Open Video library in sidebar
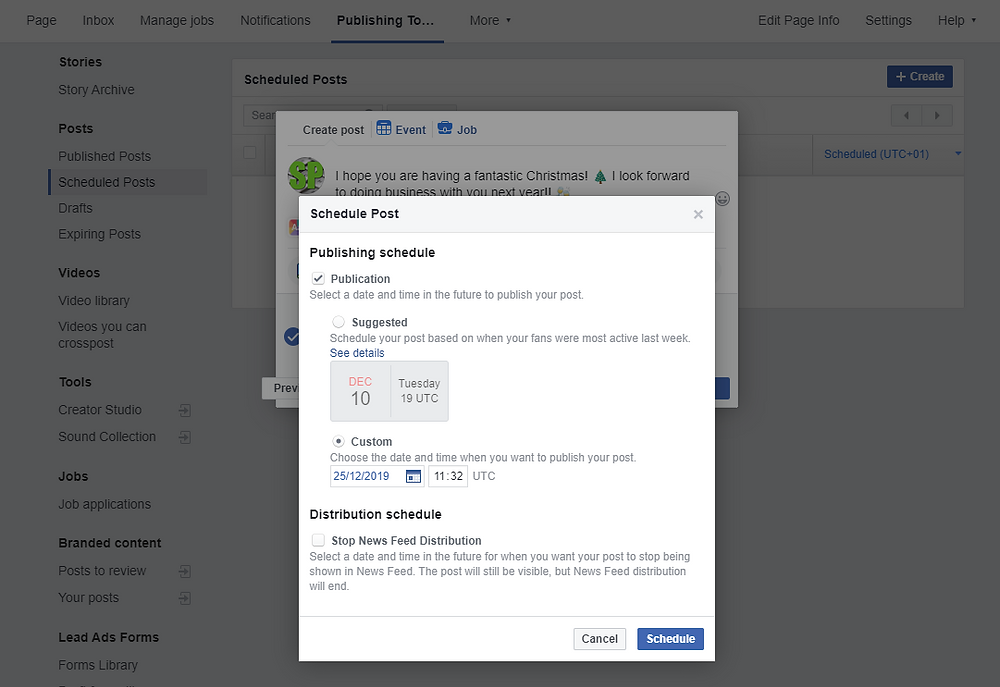Screen dimensions: 1000x687 tap(94, 300)
